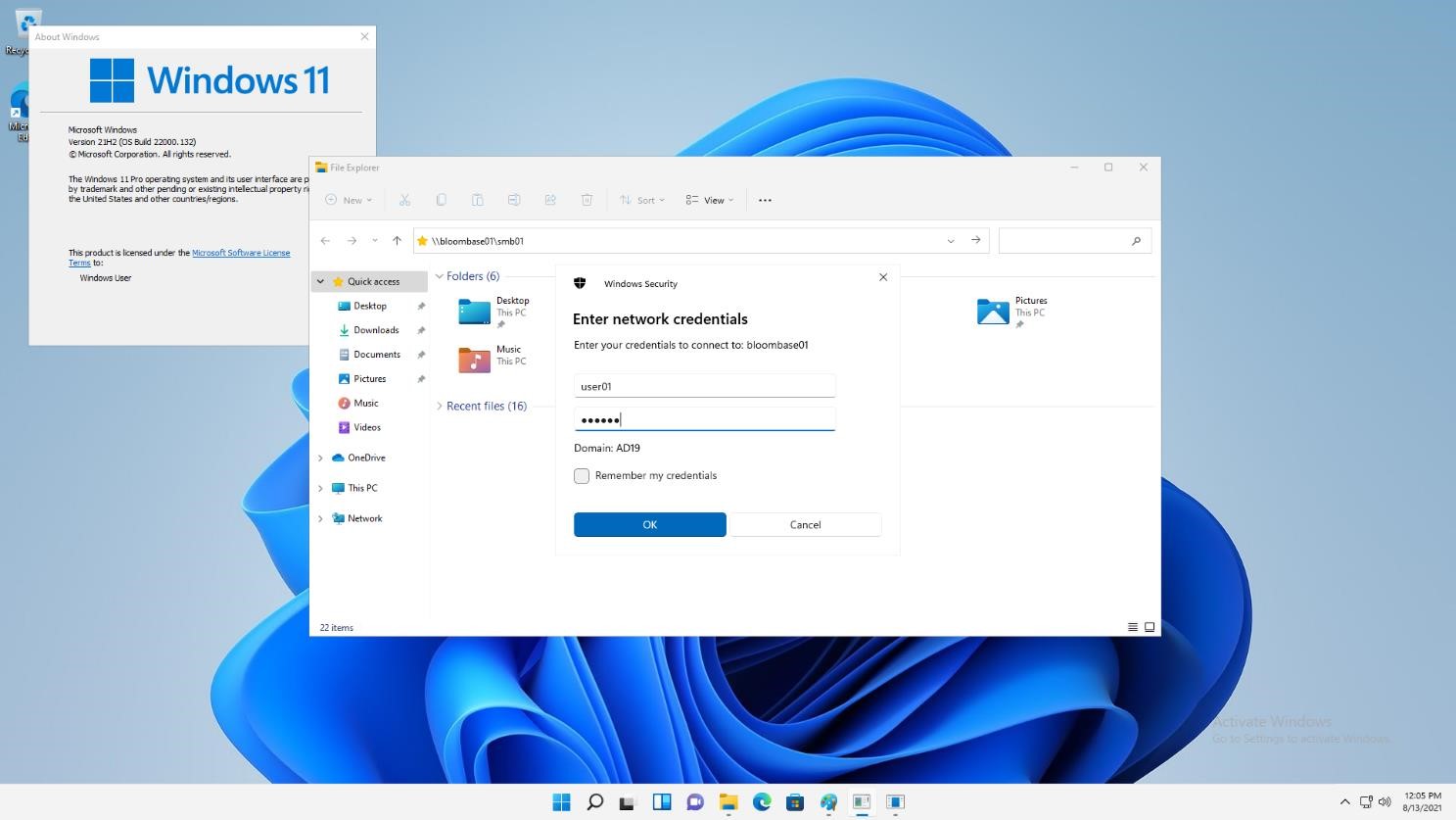Screen dimensions: 1456x820
Task: Select the This PC label in the navigation pane
Action: point(362,488)
